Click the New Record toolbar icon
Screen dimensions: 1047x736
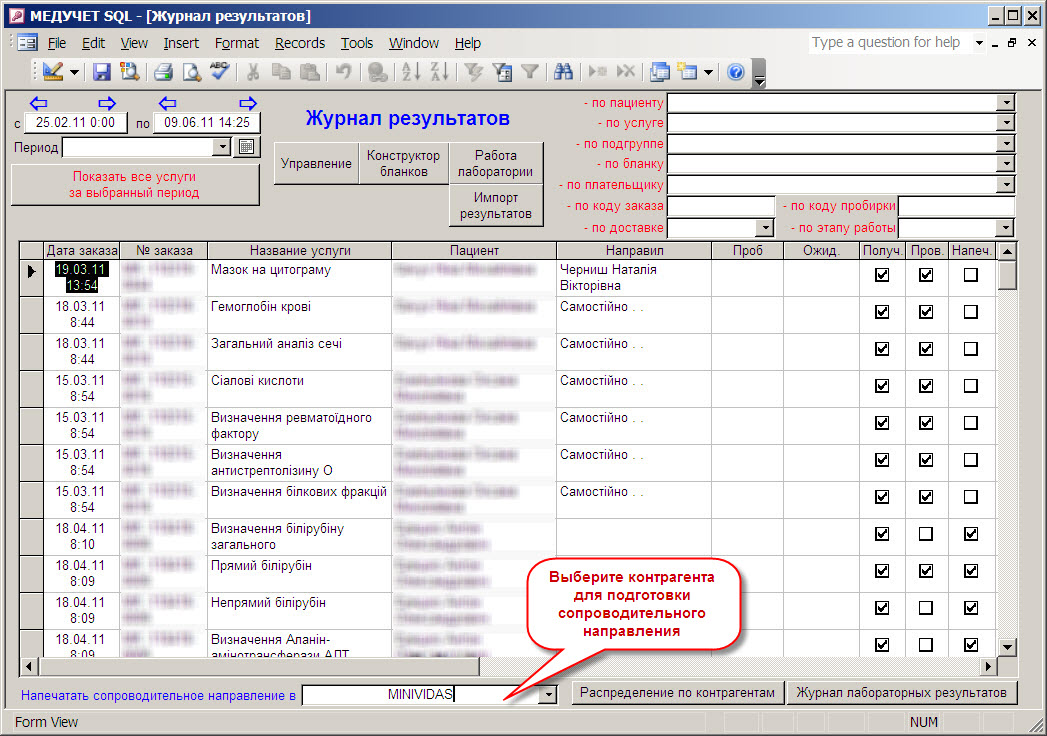pos(598,71)
